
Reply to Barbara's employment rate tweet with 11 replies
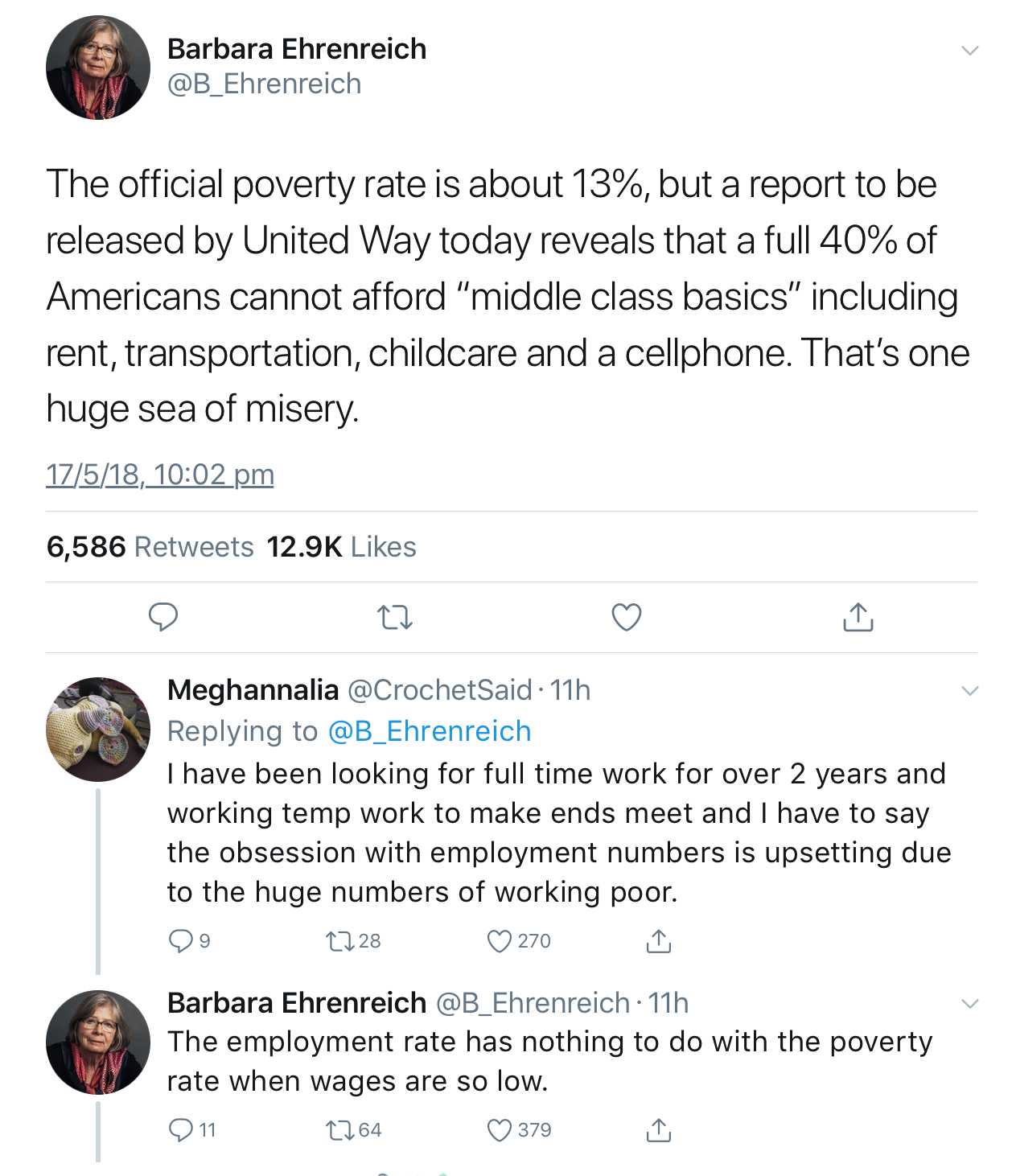191,1130
